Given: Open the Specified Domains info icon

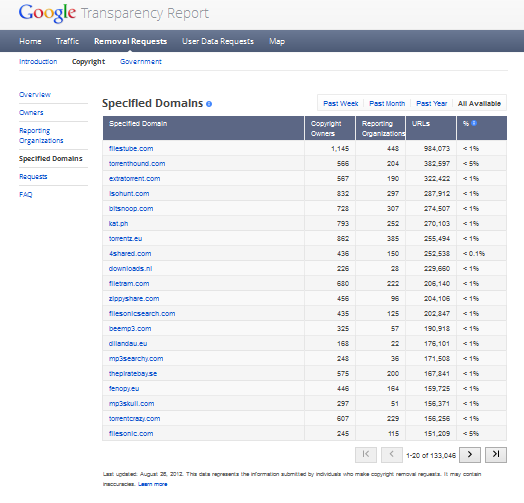Looking at the screenshot, I should coord(209,104).
